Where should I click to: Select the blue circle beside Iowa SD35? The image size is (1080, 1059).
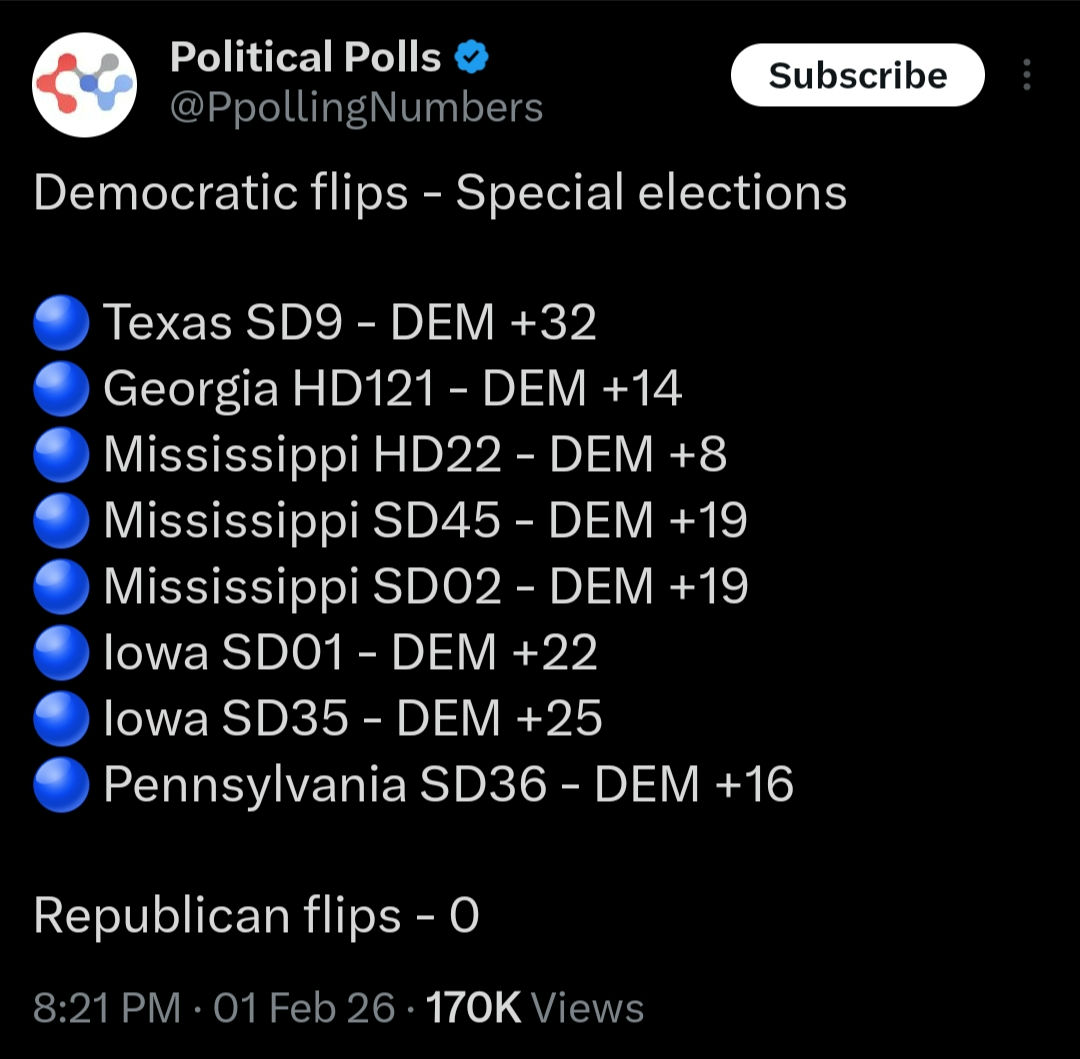point(62,719)
